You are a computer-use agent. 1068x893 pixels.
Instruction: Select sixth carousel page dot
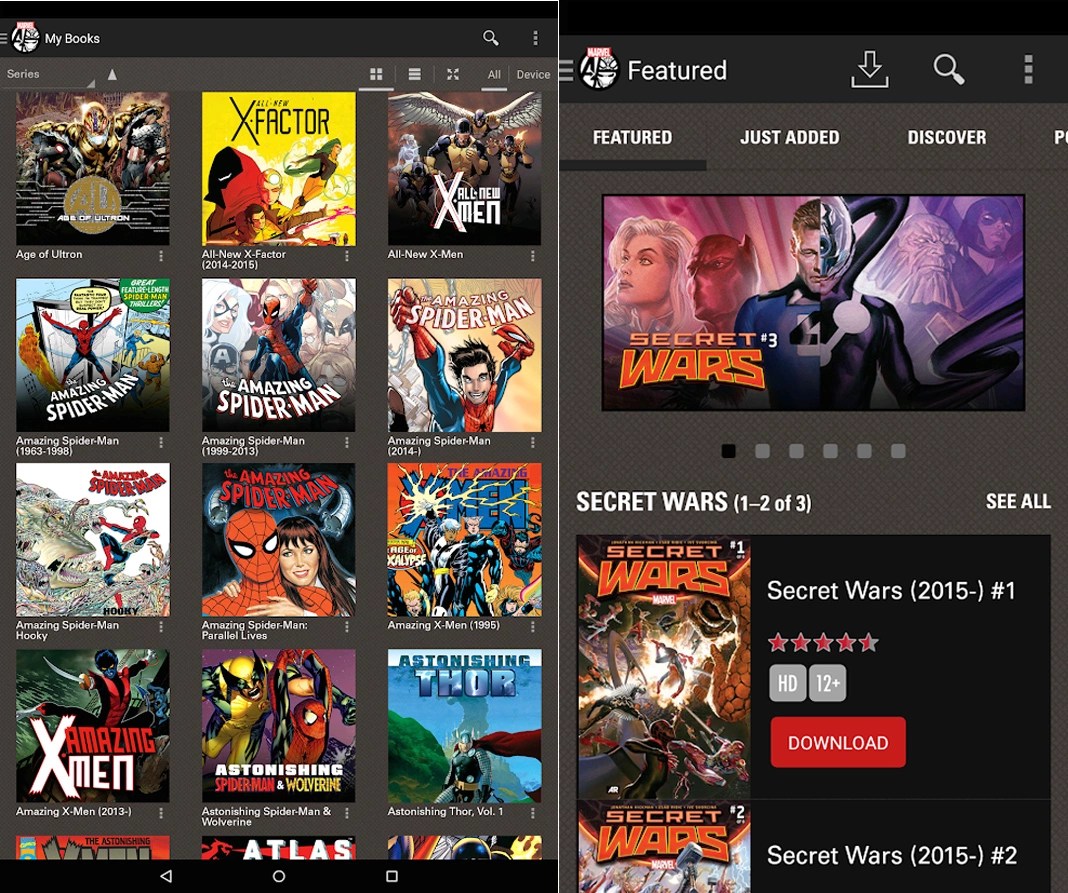pyautogui.click(x=898, y=451)
